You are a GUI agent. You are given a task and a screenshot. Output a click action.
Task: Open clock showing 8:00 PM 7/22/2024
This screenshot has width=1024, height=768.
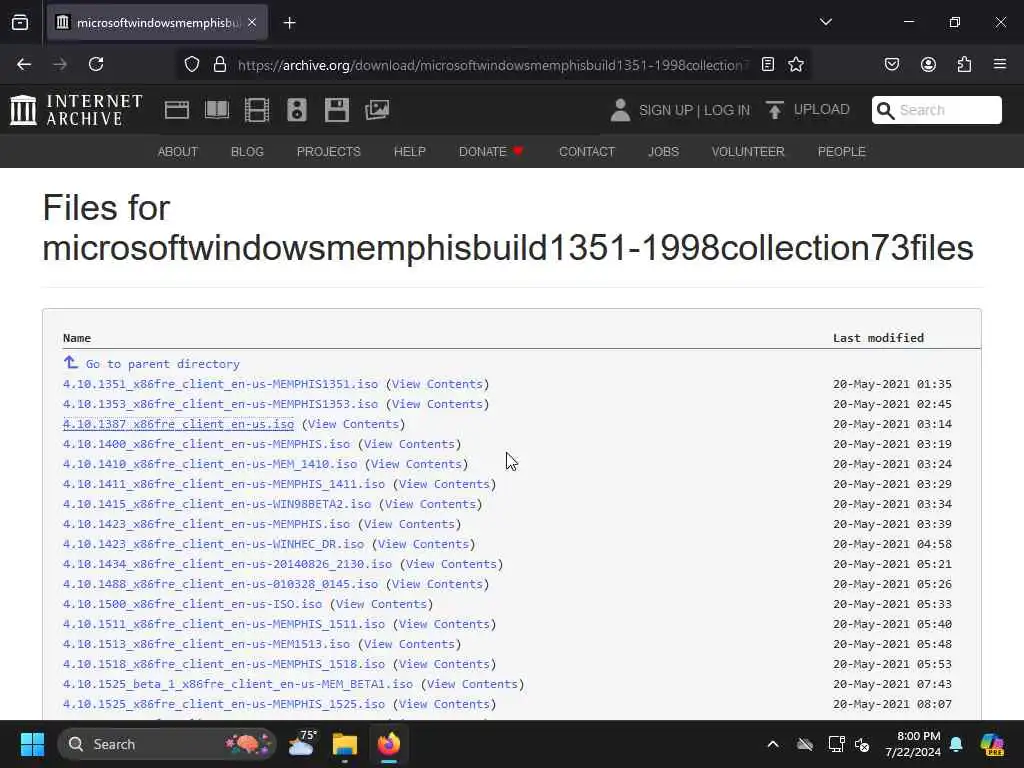pyautogui.click(x=913, y=744)
